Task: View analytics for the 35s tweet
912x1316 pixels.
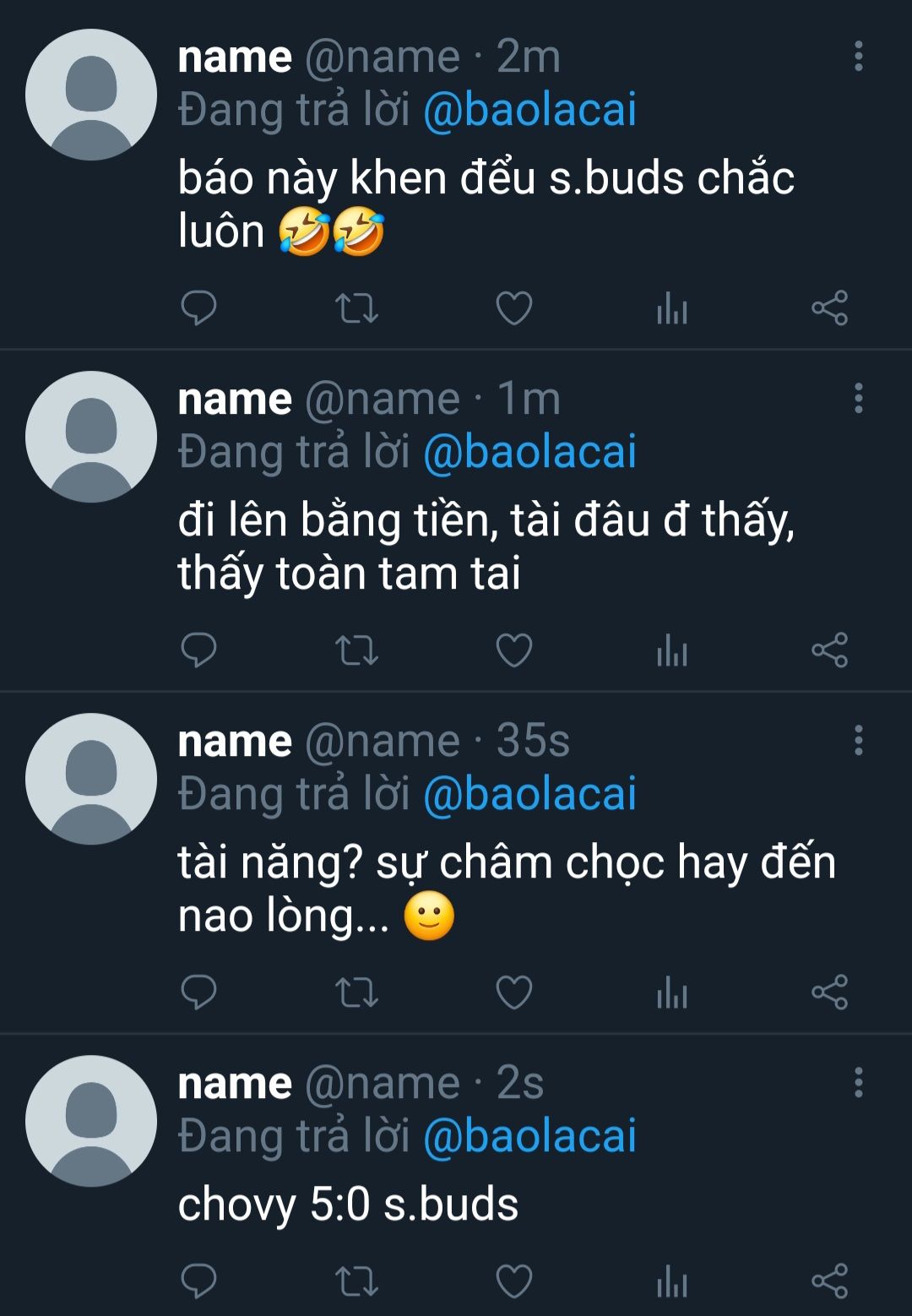Action: click(x=672, y=992)
